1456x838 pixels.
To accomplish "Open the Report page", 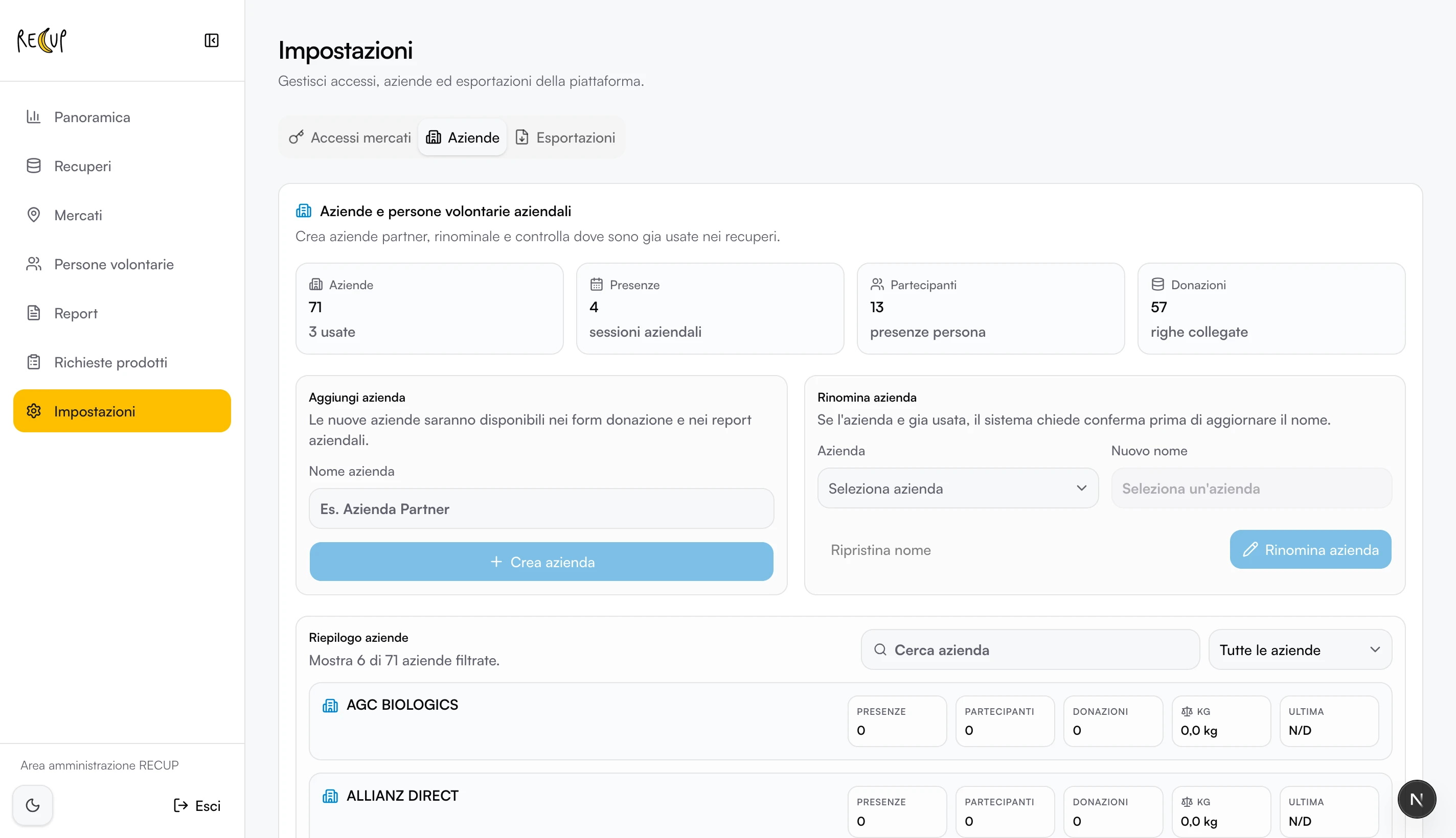I will [122, 313].
